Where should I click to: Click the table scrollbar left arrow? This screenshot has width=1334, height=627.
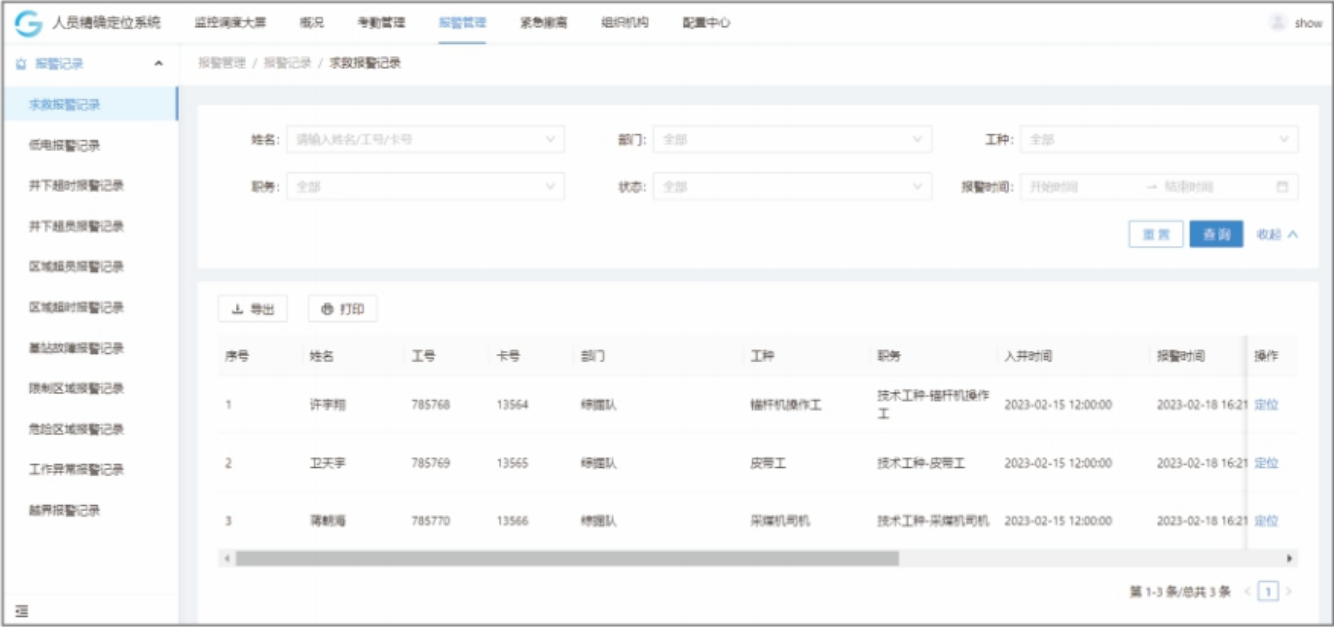point(227,558)
